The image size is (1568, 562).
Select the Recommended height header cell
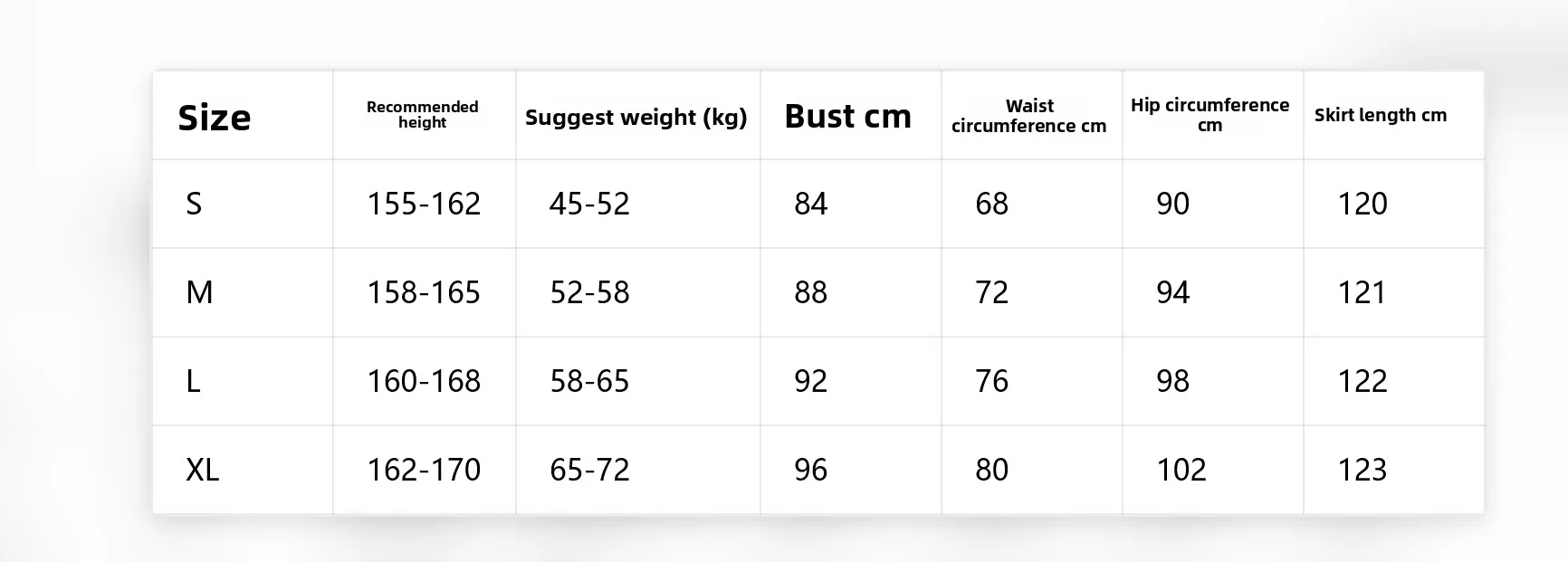click(x=423, y=115)
